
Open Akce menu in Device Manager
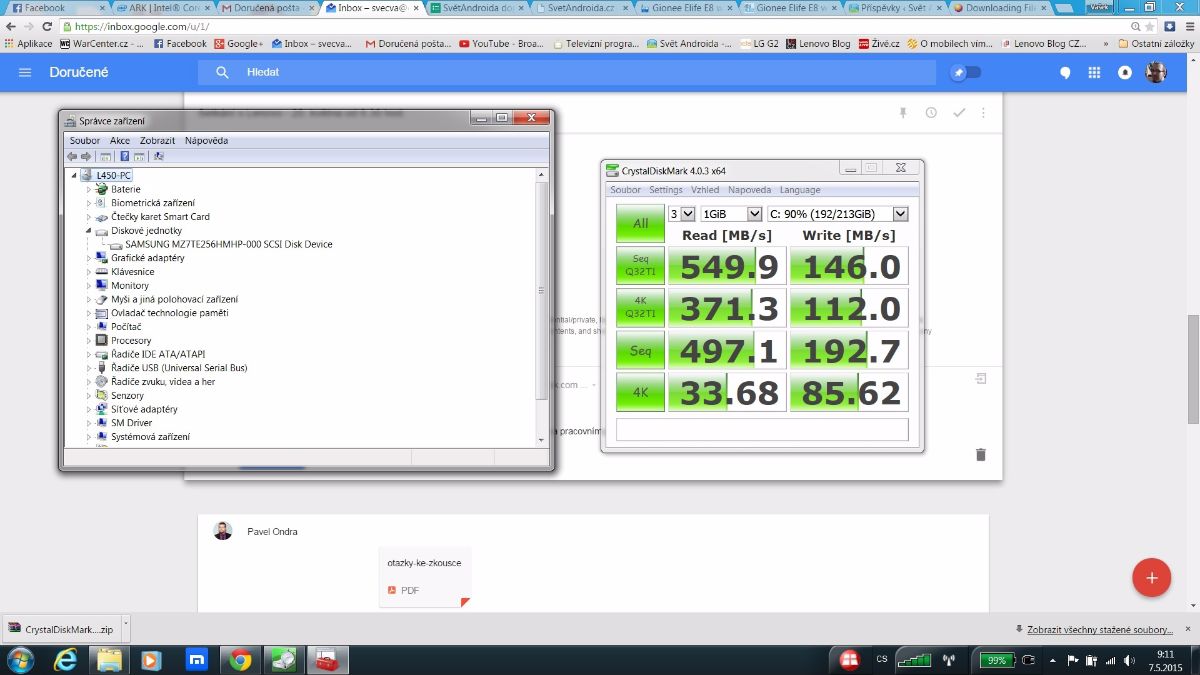120,141
